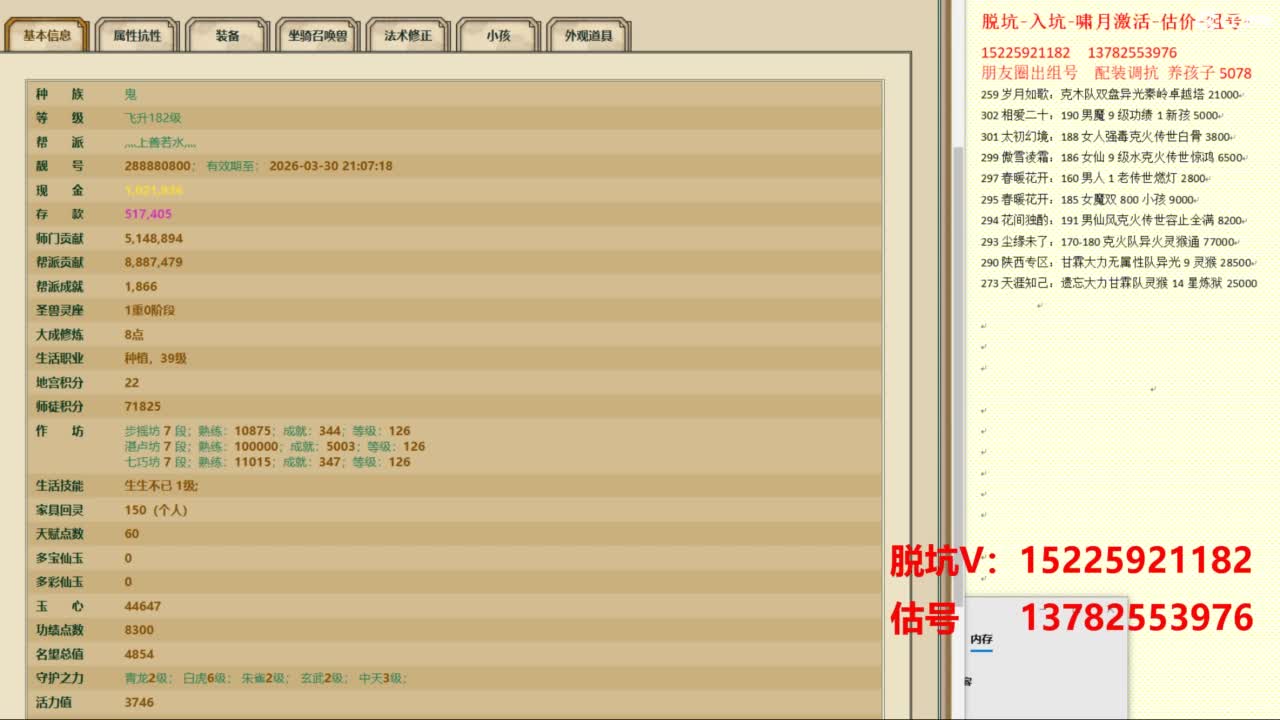This screenshot has width=1280, height=720.
Task: Click the 湛卢坊 workshop entry
Action: click(x=274, y=447)
